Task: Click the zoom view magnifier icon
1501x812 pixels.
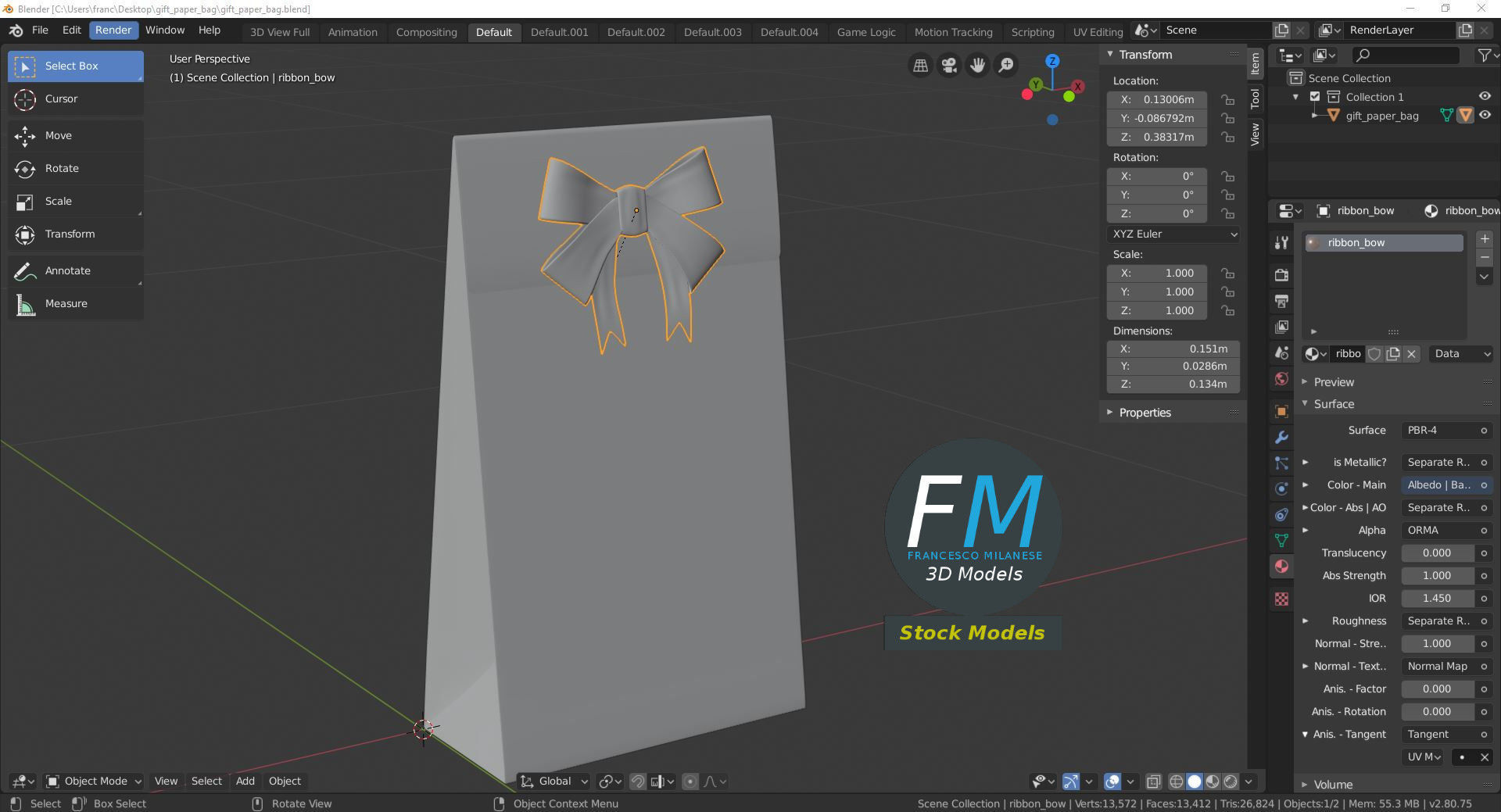Action: pos(1006,66)
